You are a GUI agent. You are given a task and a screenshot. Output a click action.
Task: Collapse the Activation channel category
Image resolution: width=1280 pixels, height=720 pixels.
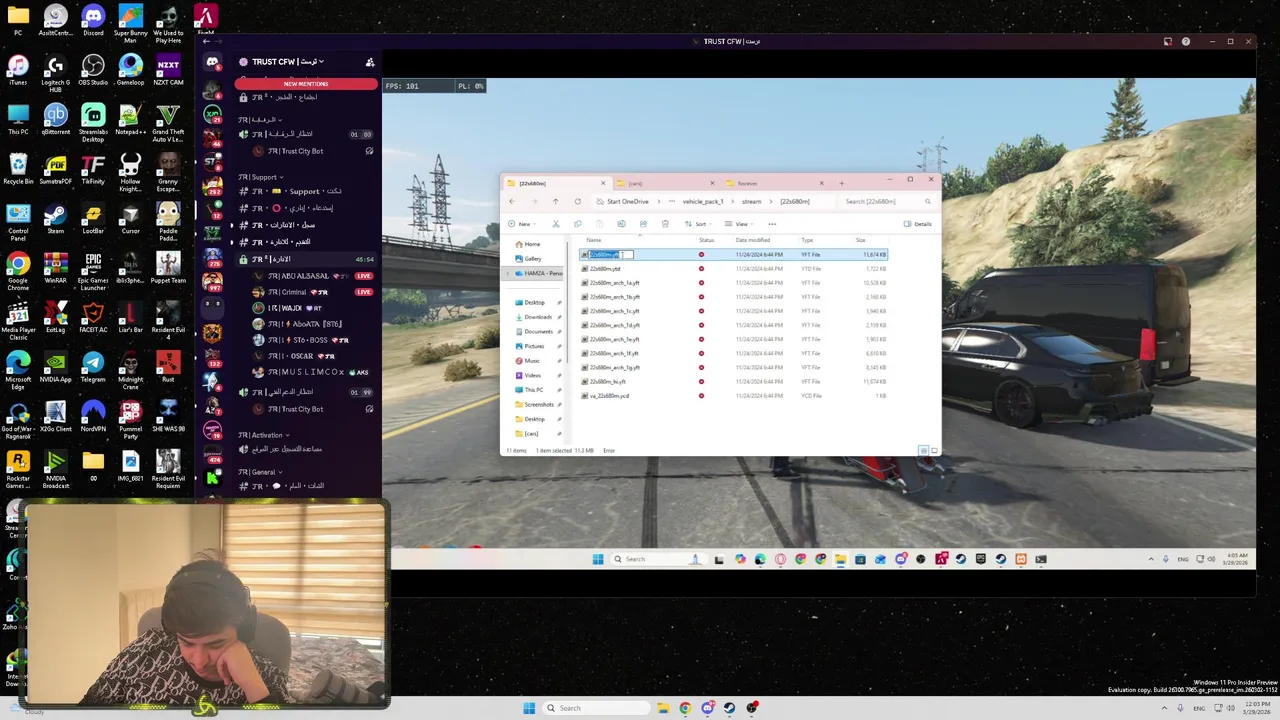(x=263, y=435)
